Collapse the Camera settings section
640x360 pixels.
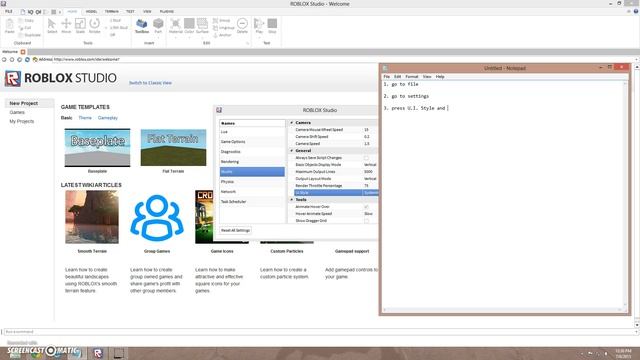click(291, 123)
